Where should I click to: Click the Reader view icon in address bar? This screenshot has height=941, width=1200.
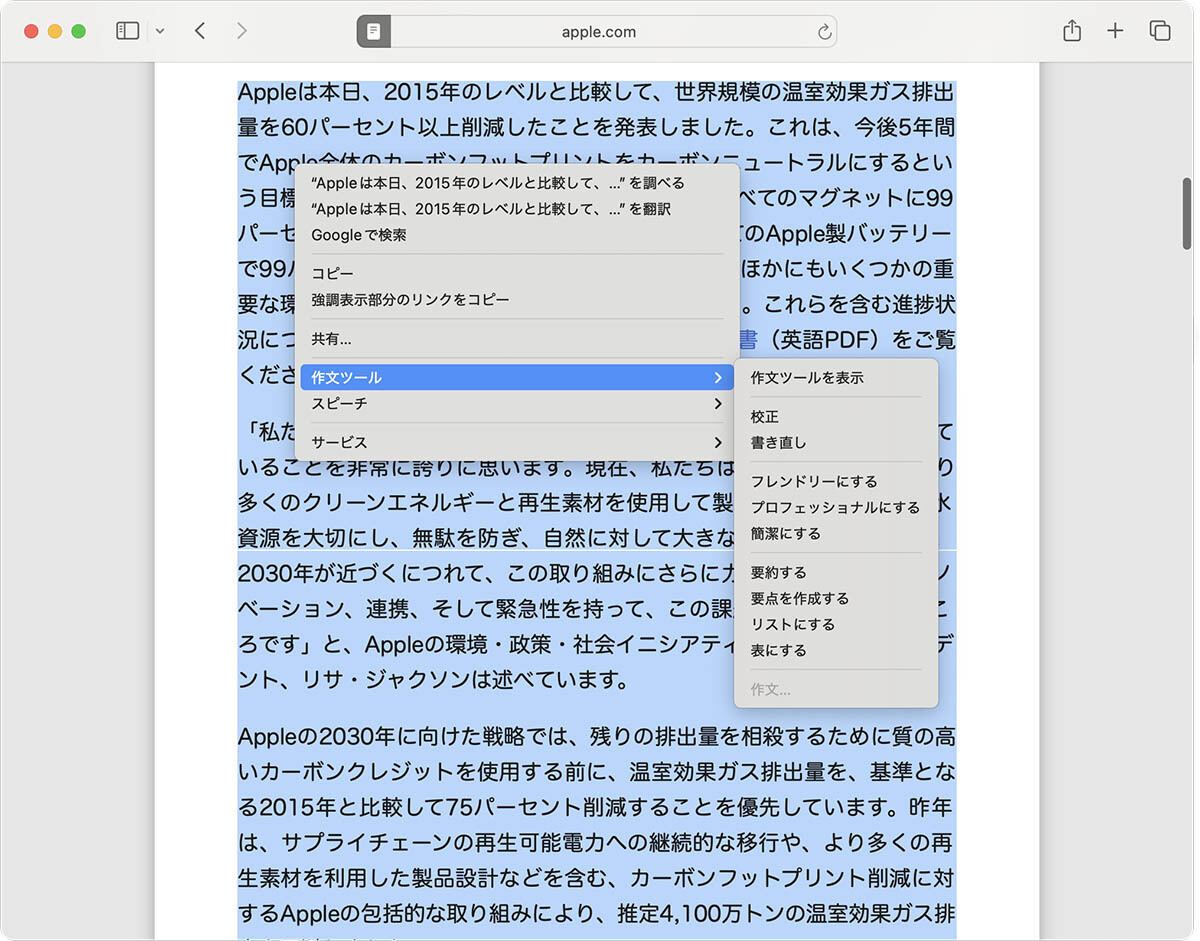(374, 31)
